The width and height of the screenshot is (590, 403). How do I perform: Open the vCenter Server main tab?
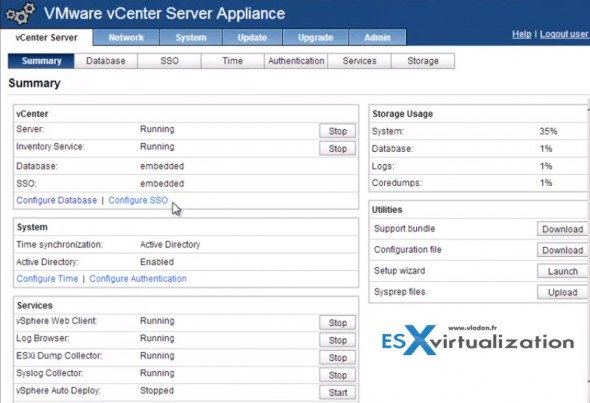[46, 38]
